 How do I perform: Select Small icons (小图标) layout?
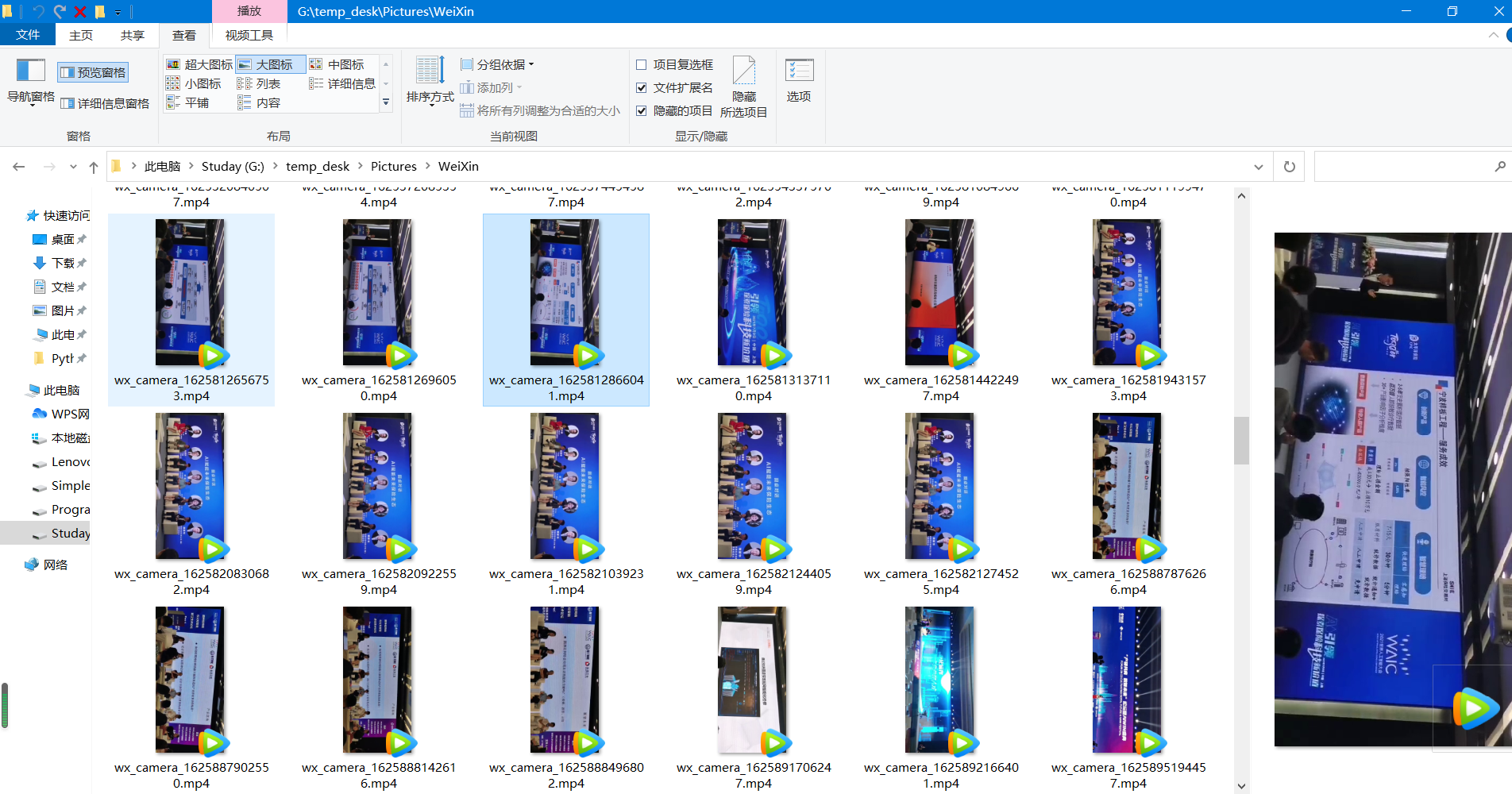[x=194, y=83]
